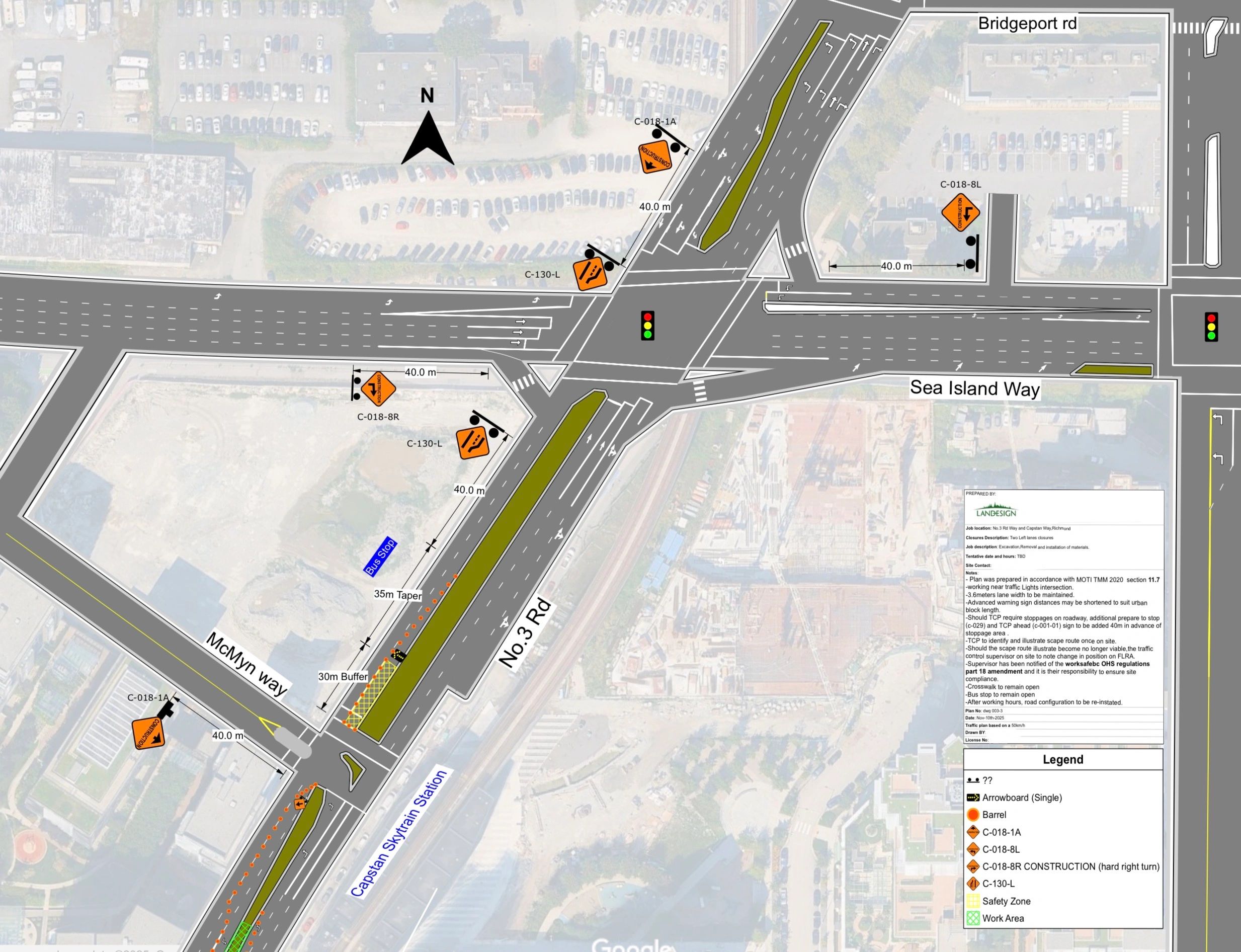Click the traffic light at the right edge
This screenshot has height=952, width=1241.
pyautogui.click(x=1211, y=327)
